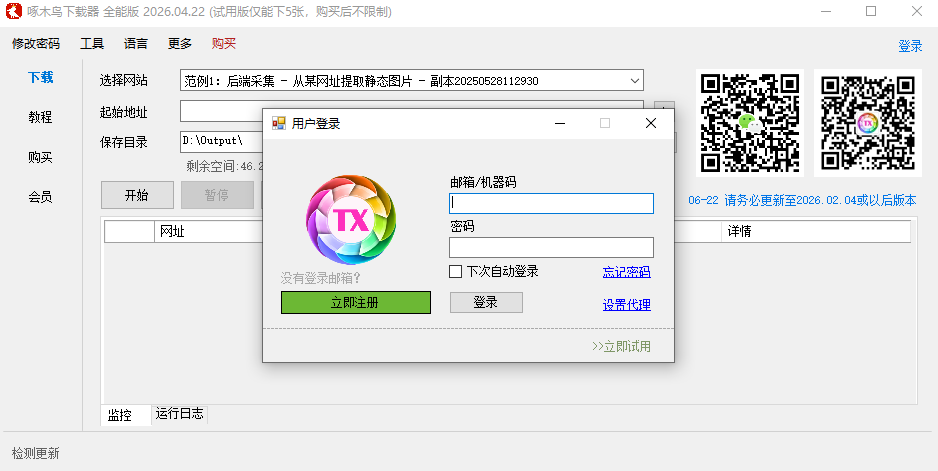Maximize the main downloader window
The image size is (938, 471).
click(871, 11)
